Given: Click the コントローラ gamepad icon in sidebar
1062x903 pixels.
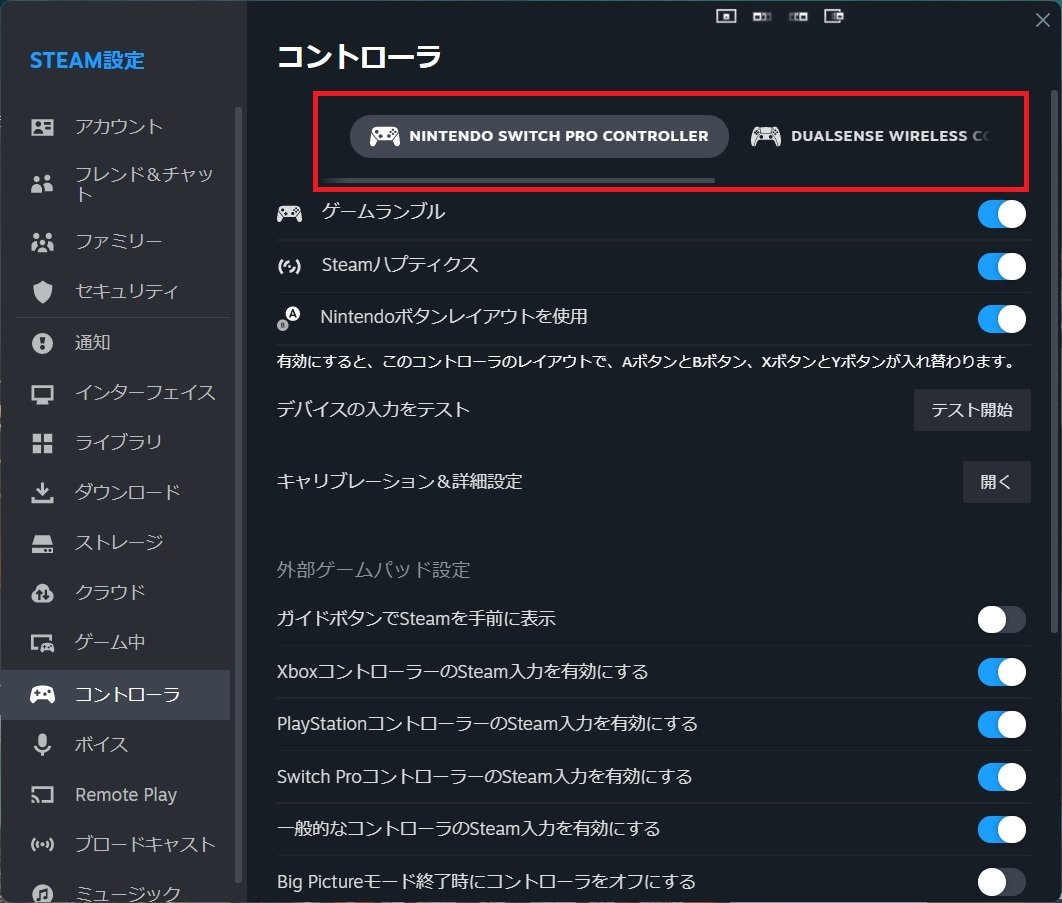Looking at the screenshot, I should coord(42,694).
